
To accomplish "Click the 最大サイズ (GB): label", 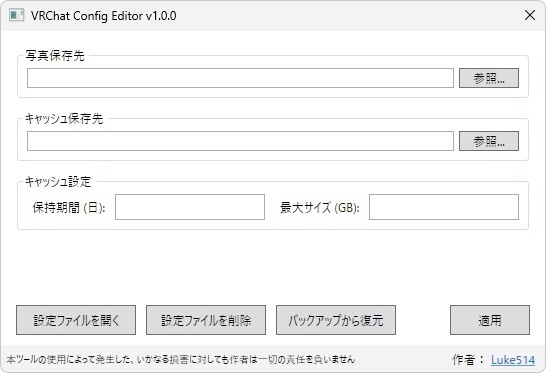I will point(320,208).
